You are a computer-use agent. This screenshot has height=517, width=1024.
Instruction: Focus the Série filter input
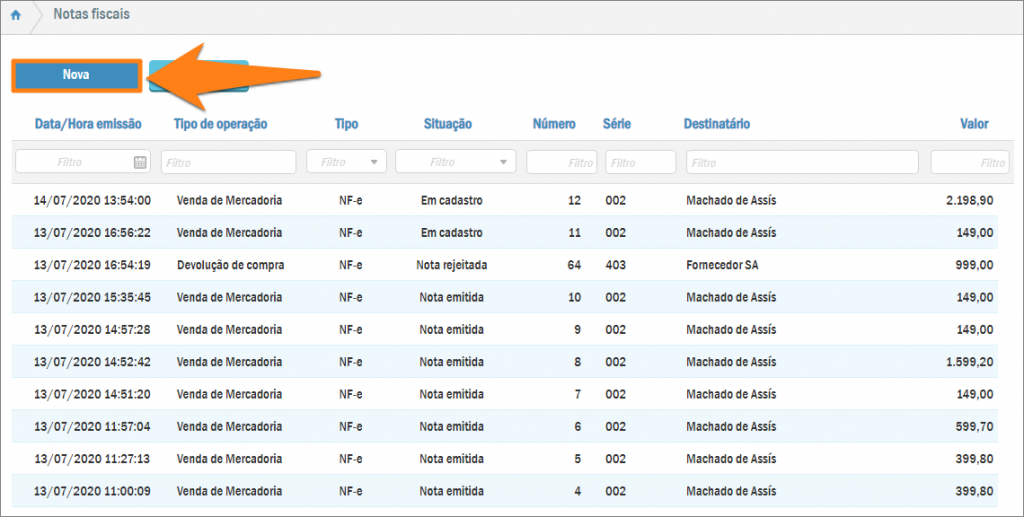point(640,162)
